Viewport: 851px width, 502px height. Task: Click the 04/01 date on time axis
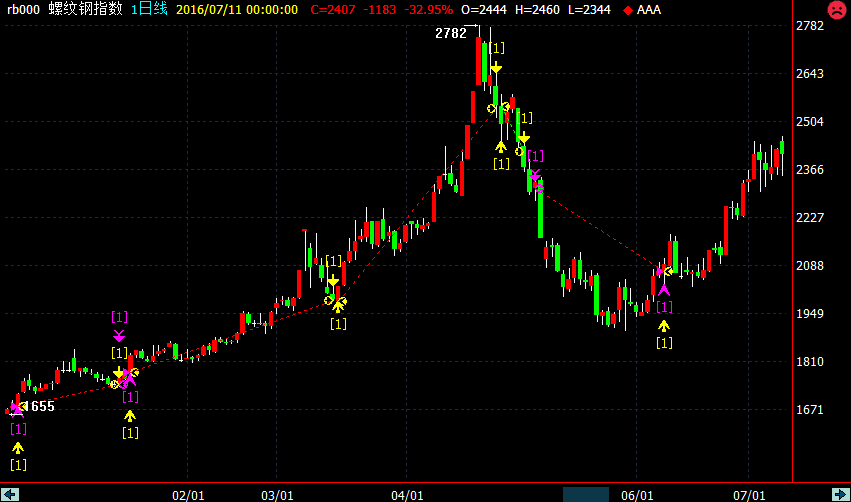(x=406, y=495)
